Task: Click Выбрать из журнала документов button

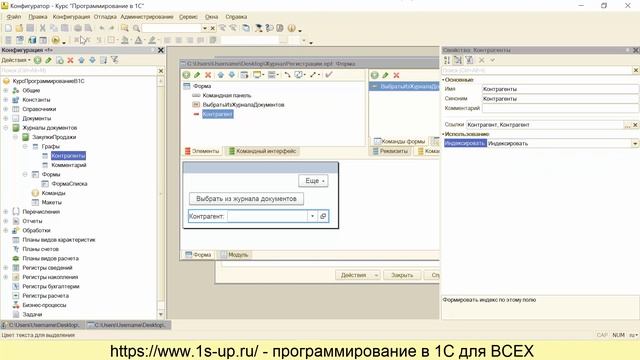Action: (246, 199)
